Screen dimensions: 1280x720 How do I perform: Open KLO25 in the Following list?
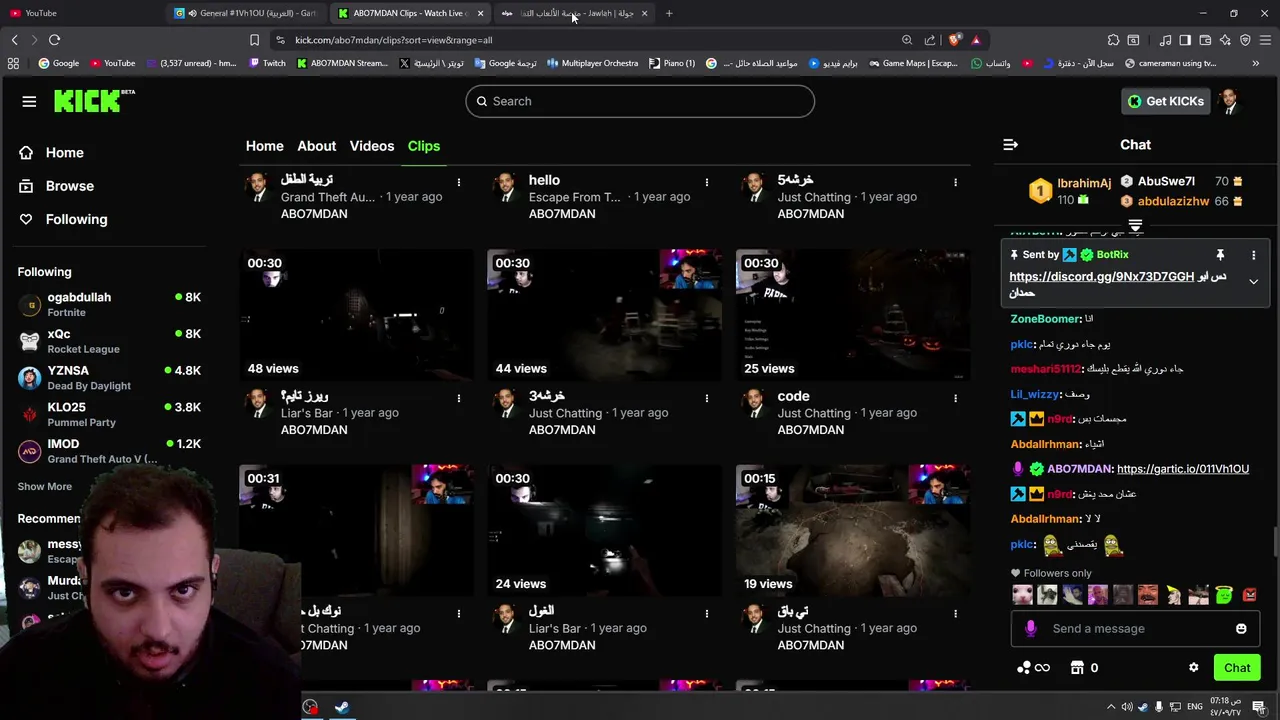coord(110,414)
